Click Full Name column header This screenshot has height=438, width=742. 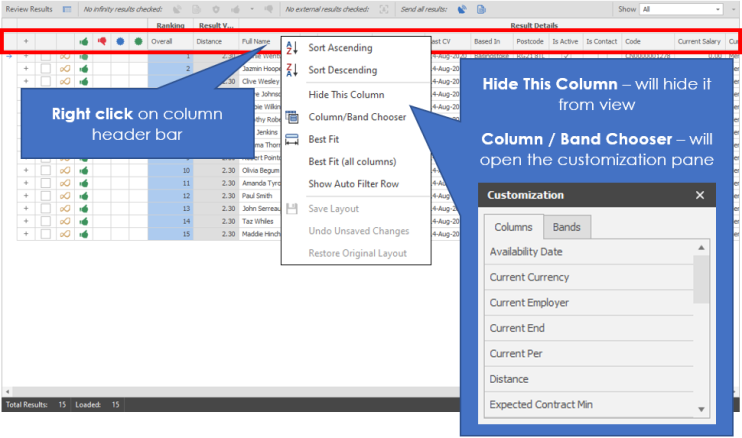(257, 42)
